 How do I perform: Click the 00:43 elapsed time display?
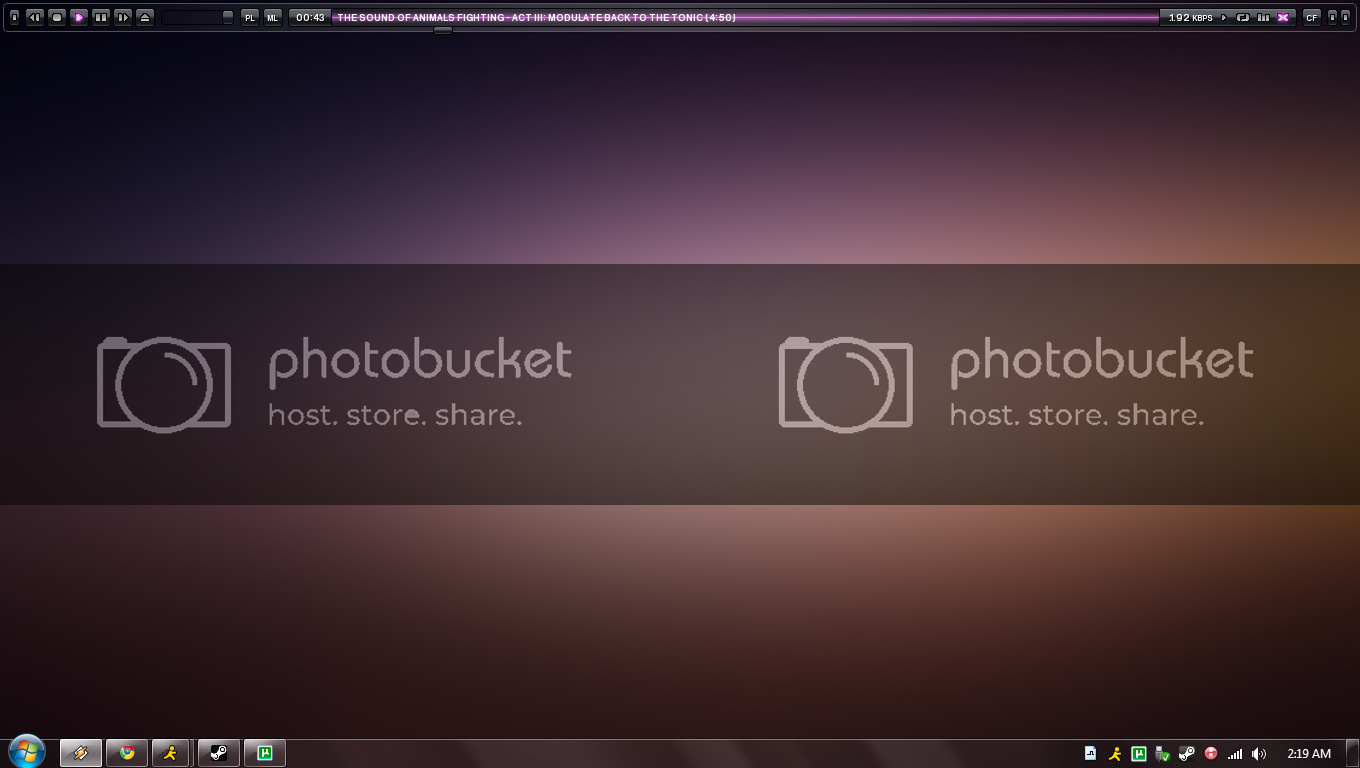310,17
